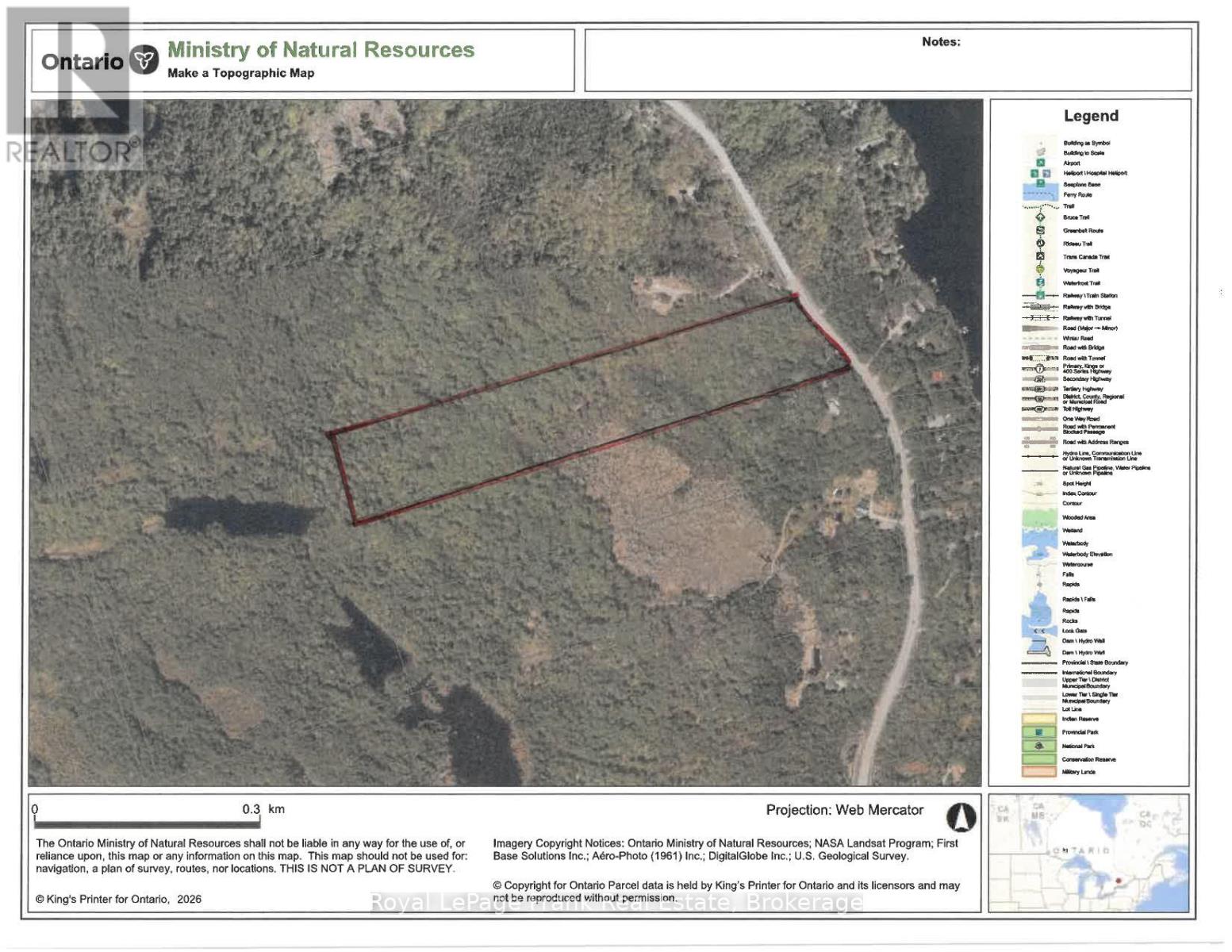
Task: Click the 'Wetland' legend label
Action: [1073, 530]
